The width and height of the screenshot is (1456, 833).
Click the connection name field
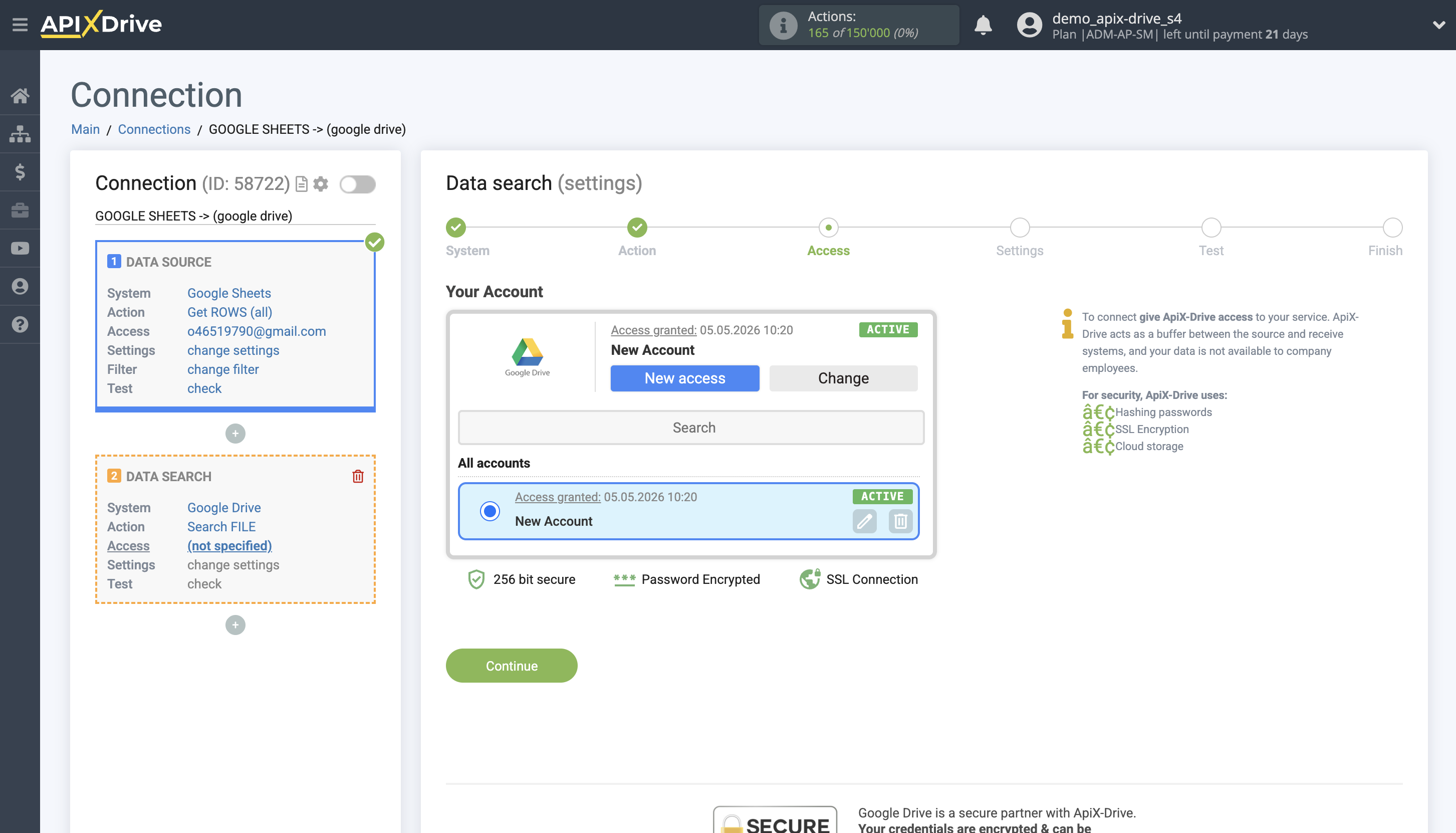coord(235,216)
